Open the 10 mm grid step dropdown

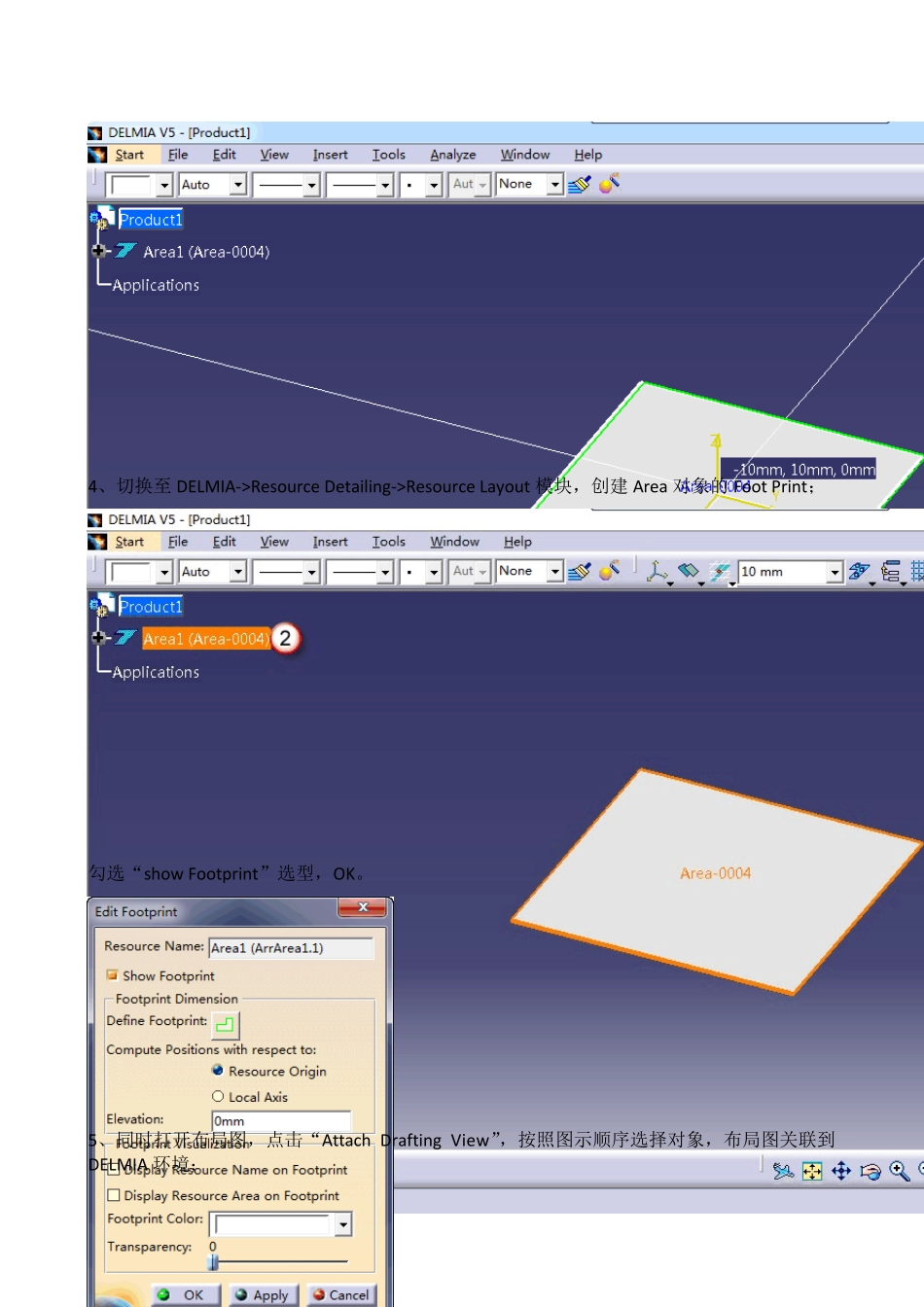click(x=835, y=572)
